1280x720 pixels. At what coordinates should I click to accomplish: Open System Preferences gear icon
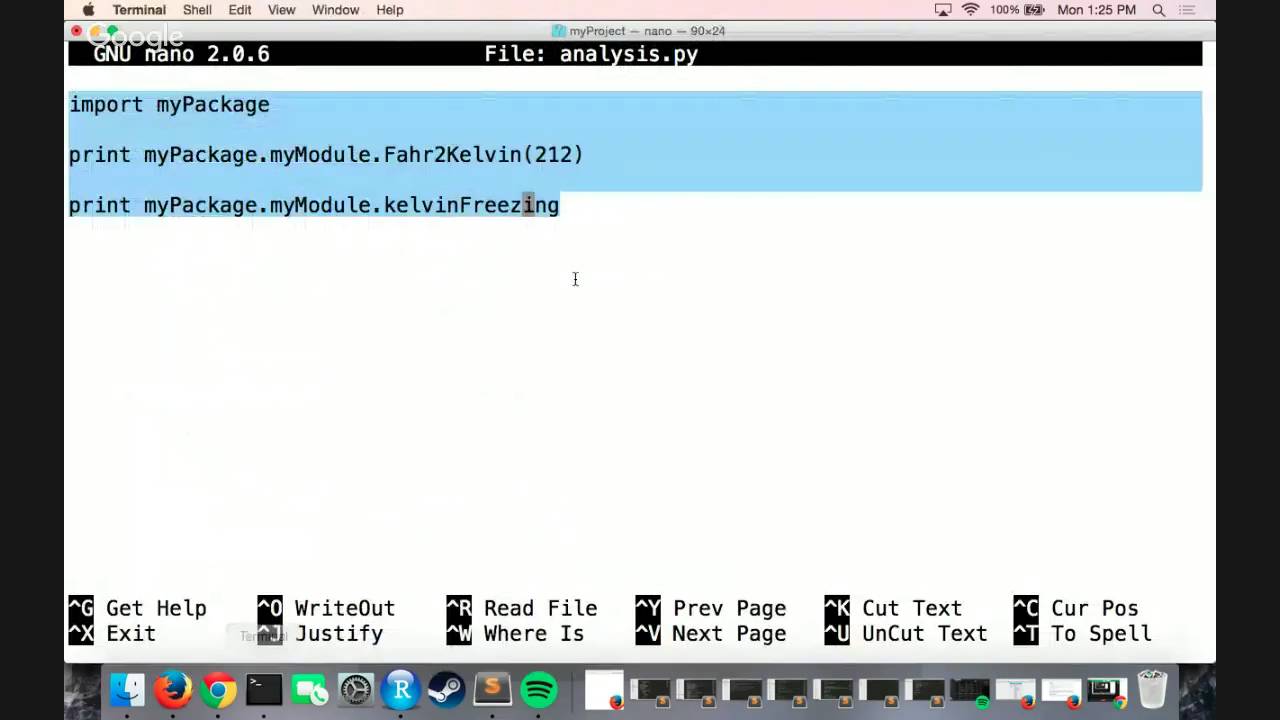[355, 690]
